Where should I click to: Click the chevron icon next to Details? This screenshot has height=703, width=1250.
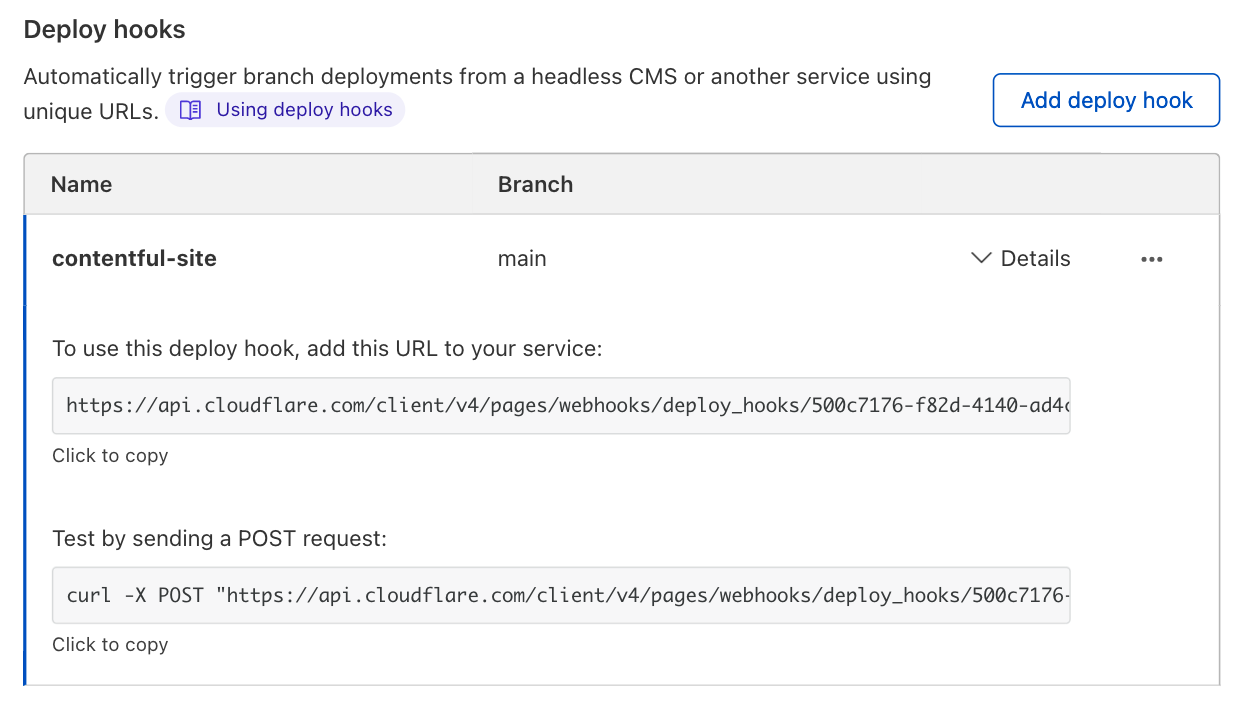[x=980, y=258]
